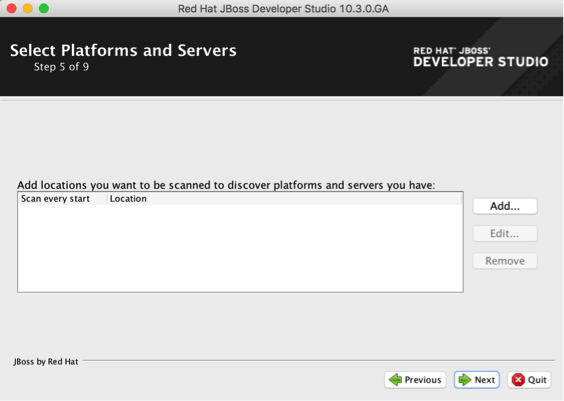This screenshot has width=564, height=401.
Task: Quit the installer
Action: 529,380
